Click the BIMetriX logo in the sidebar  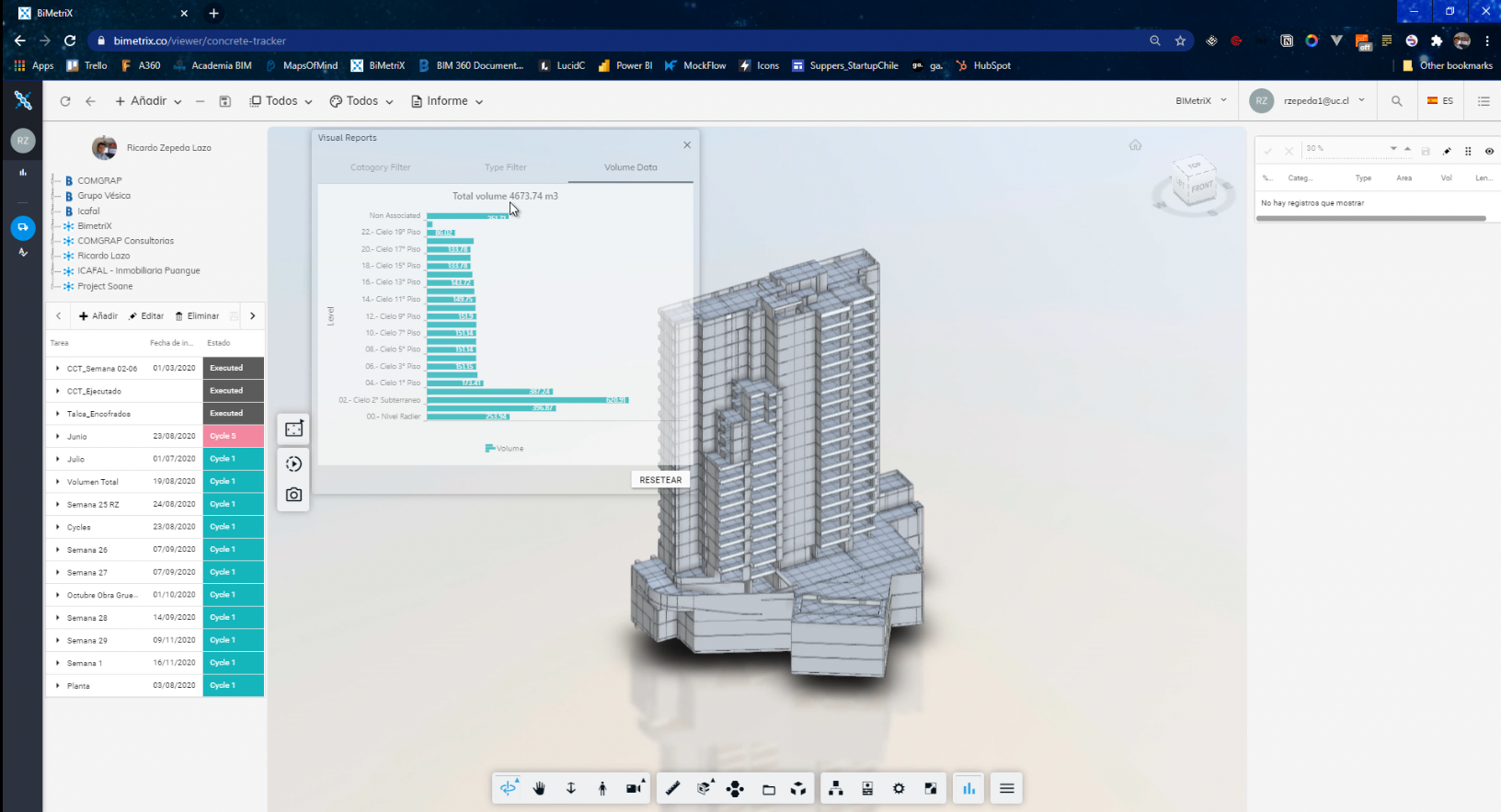23,100
